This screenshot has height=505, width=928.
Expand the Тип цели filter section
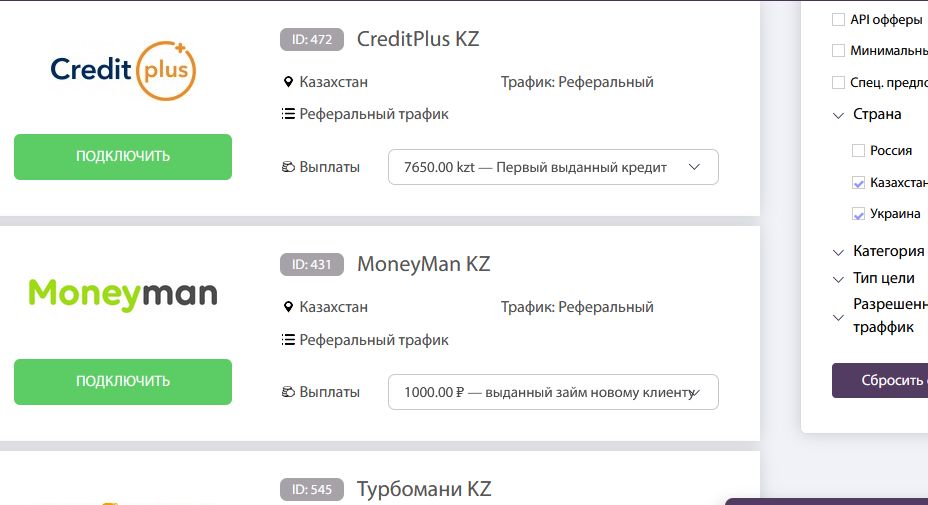coord(838,279)
